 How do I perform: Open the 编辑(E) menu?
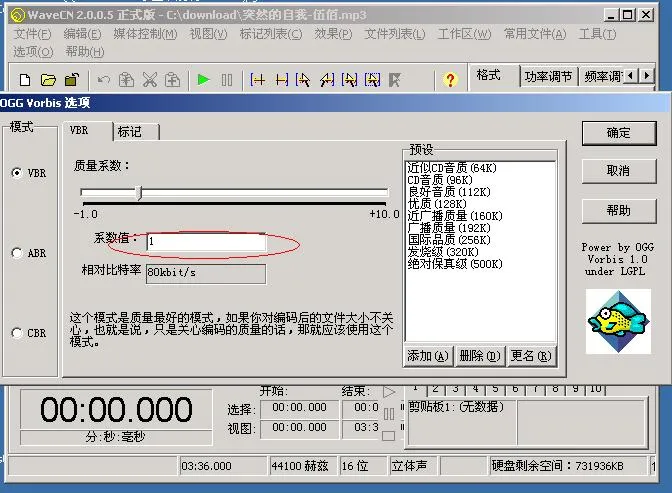tap(82, 34)
